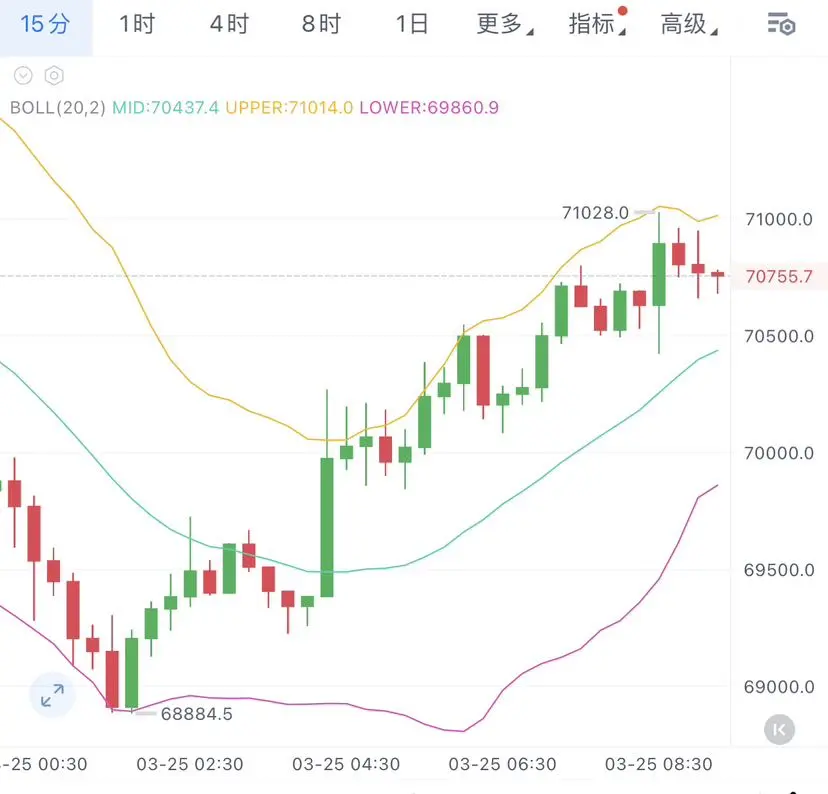
Task: Click the MID:70437.4 value
Action: tap(165, 108)
